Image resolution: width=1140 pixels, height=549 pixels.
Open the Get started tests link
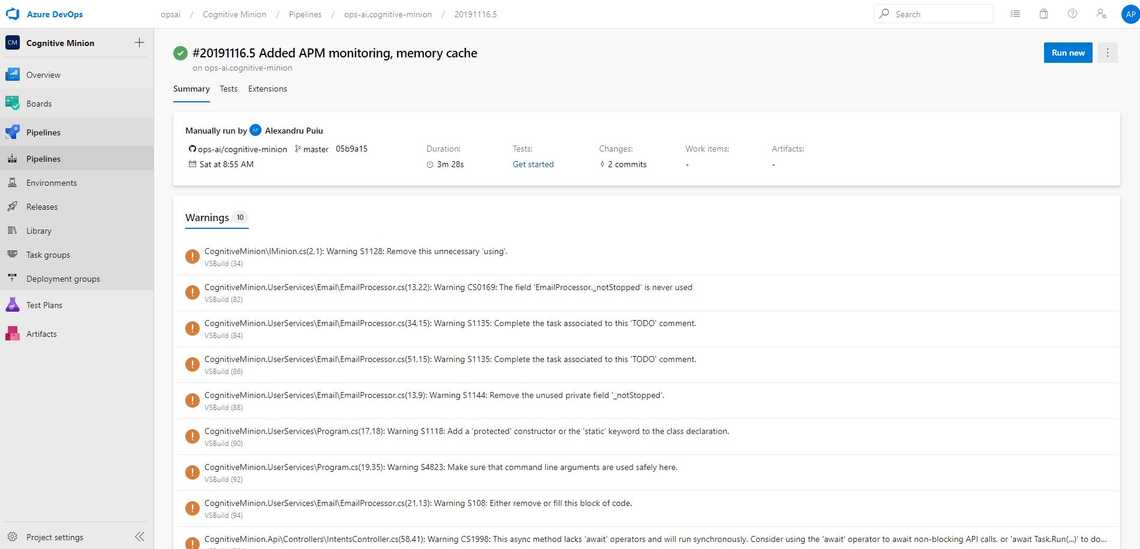(533, 164)
